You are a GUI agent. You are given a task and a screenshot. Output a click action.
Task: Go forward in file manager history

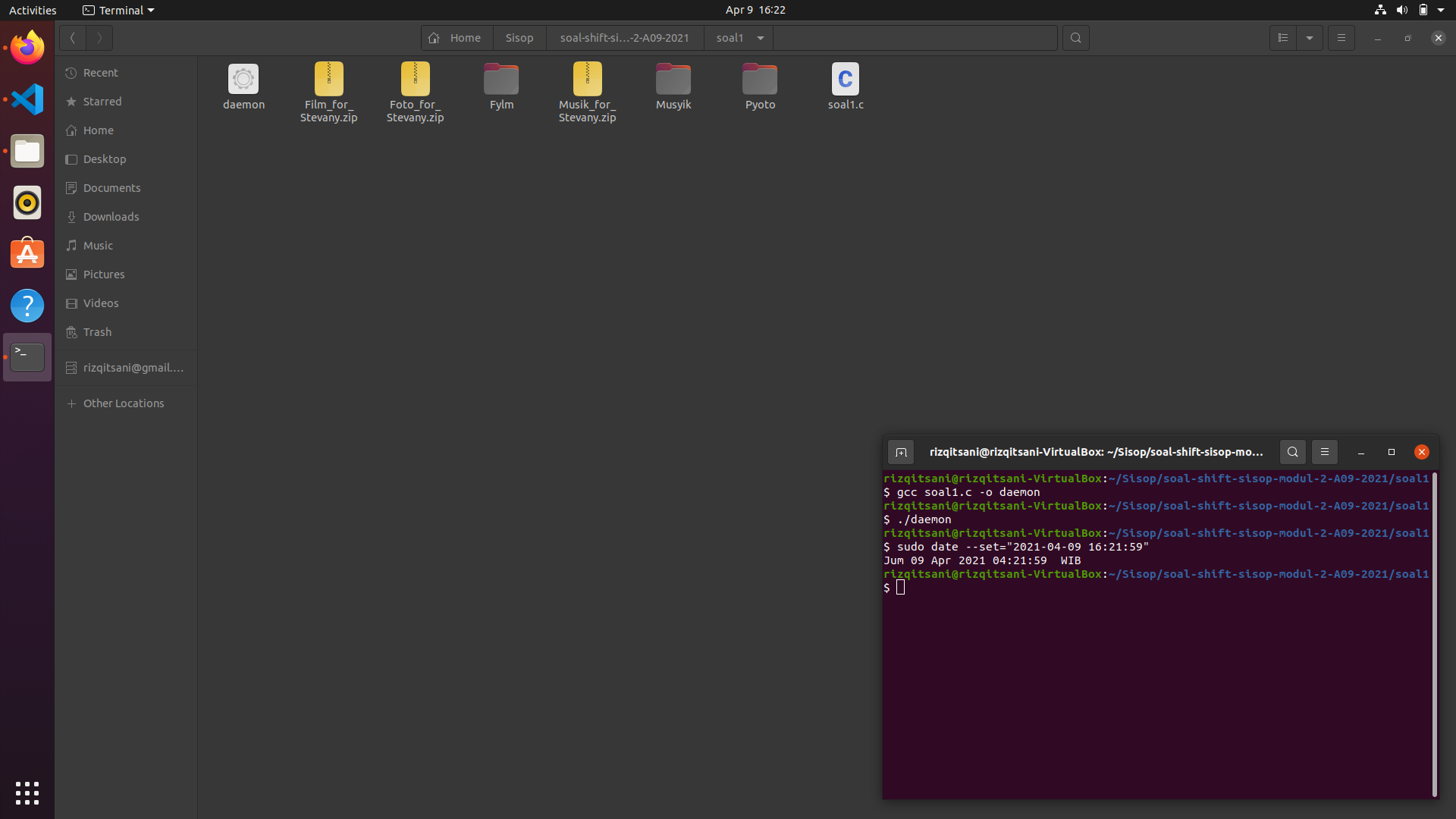[99, 38]
